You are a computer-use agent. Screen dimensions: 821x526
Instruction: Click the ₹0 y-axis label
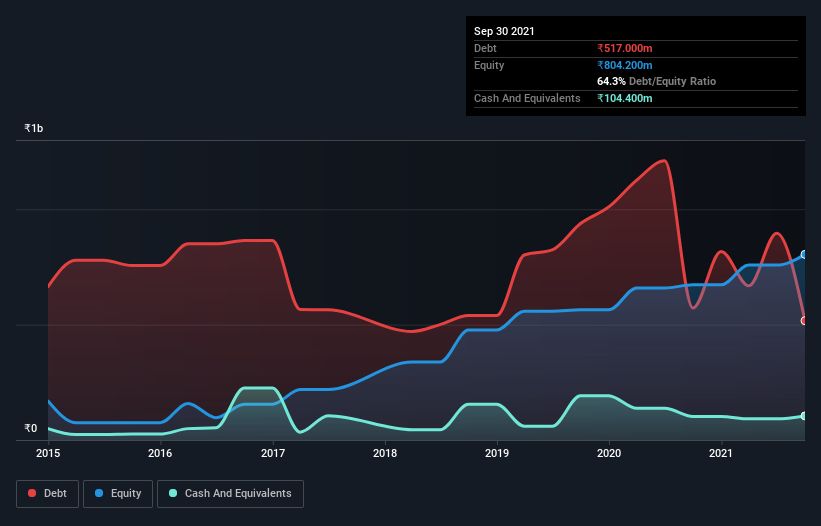[31, 428]
